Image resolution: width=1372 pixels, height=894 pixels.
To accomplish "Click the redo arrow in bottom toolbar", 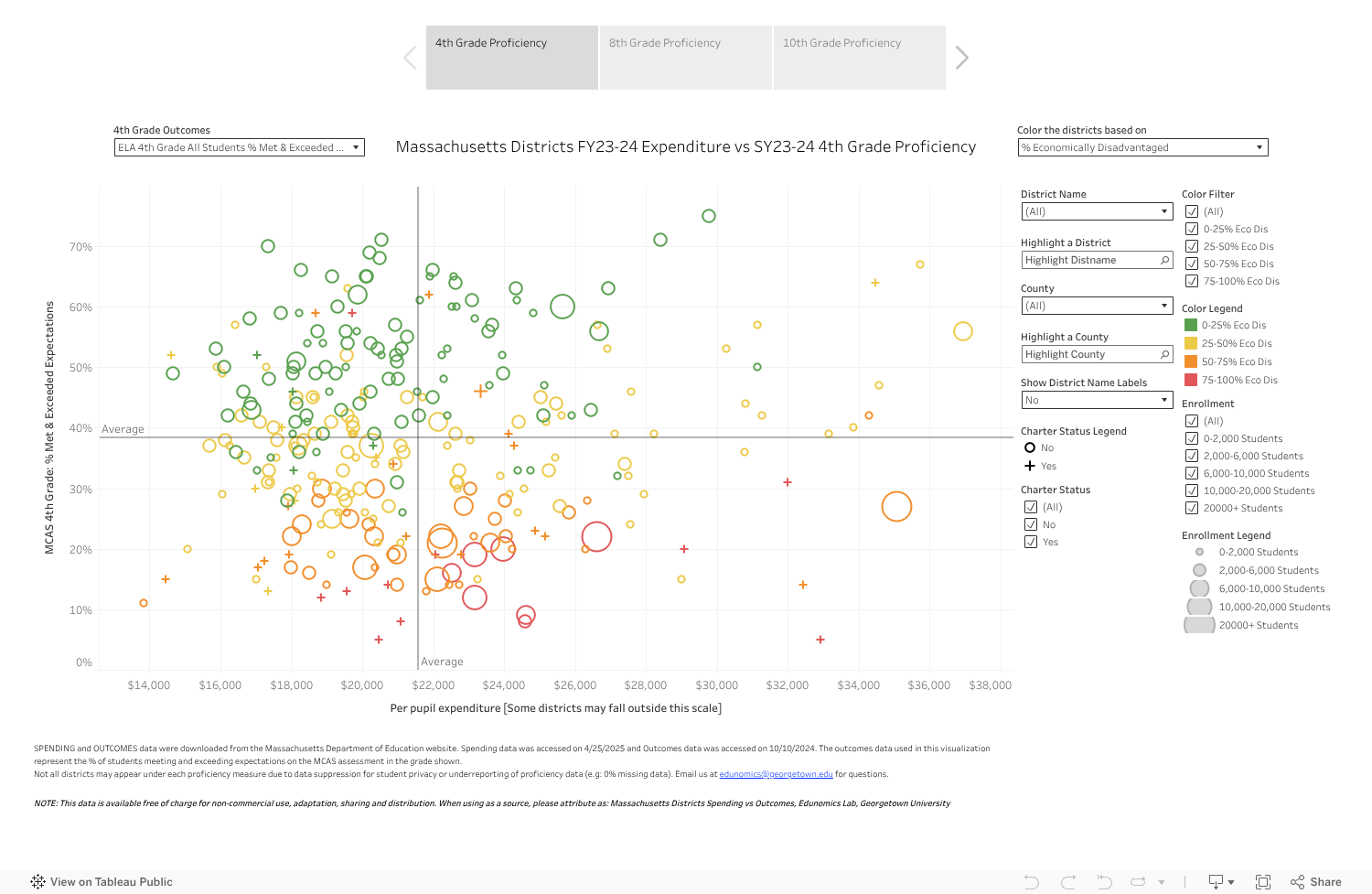I will pos(1068,882).
